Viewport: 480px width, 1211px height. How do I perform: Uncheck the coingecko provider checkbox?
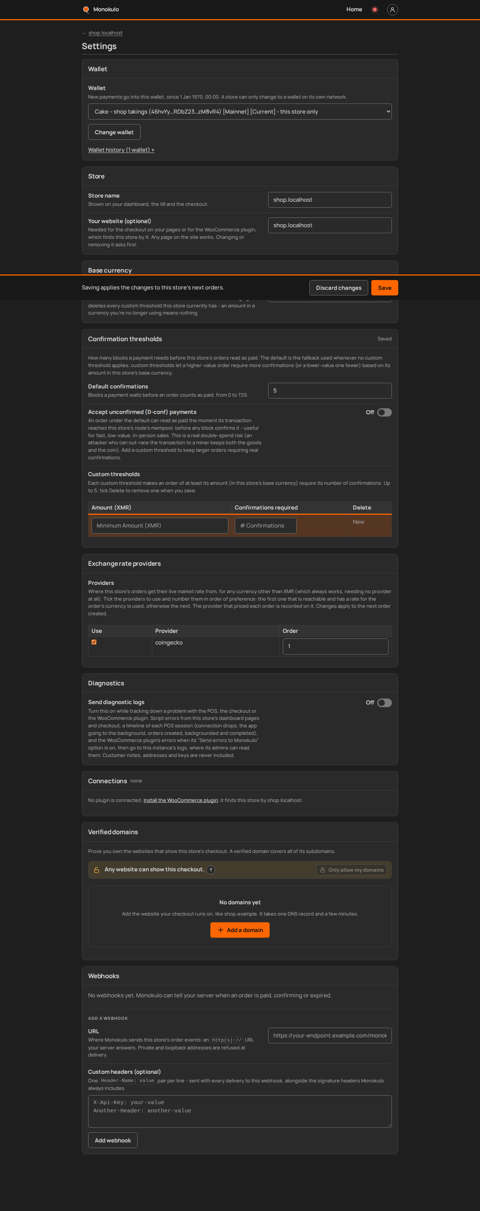pyautogui.click(x=94, y=642)
